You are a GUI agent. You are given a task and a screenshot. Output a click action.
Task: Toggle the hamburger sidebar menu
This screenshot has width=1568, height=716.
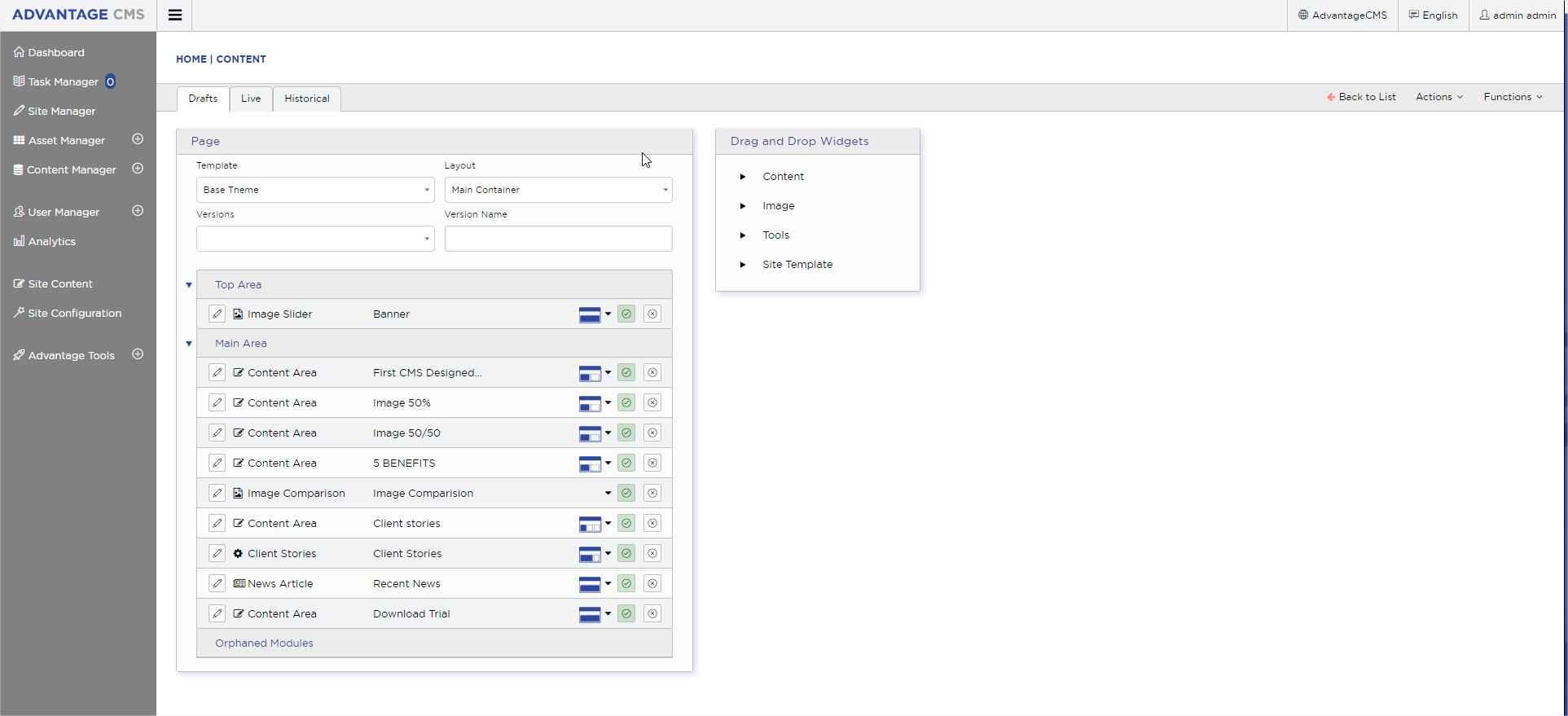point(175,15)
